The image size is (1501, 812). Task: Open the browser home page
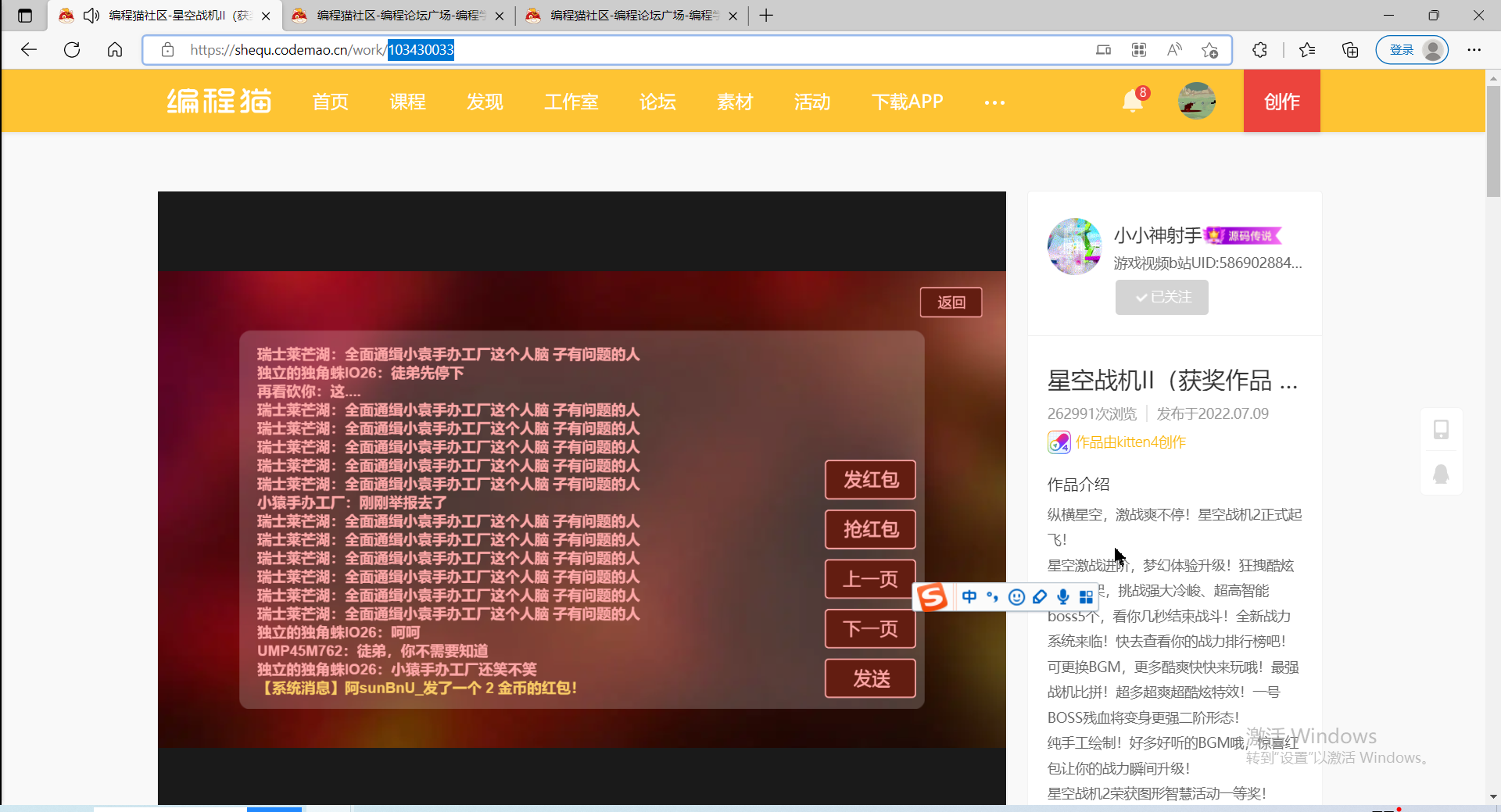point(115,50)
